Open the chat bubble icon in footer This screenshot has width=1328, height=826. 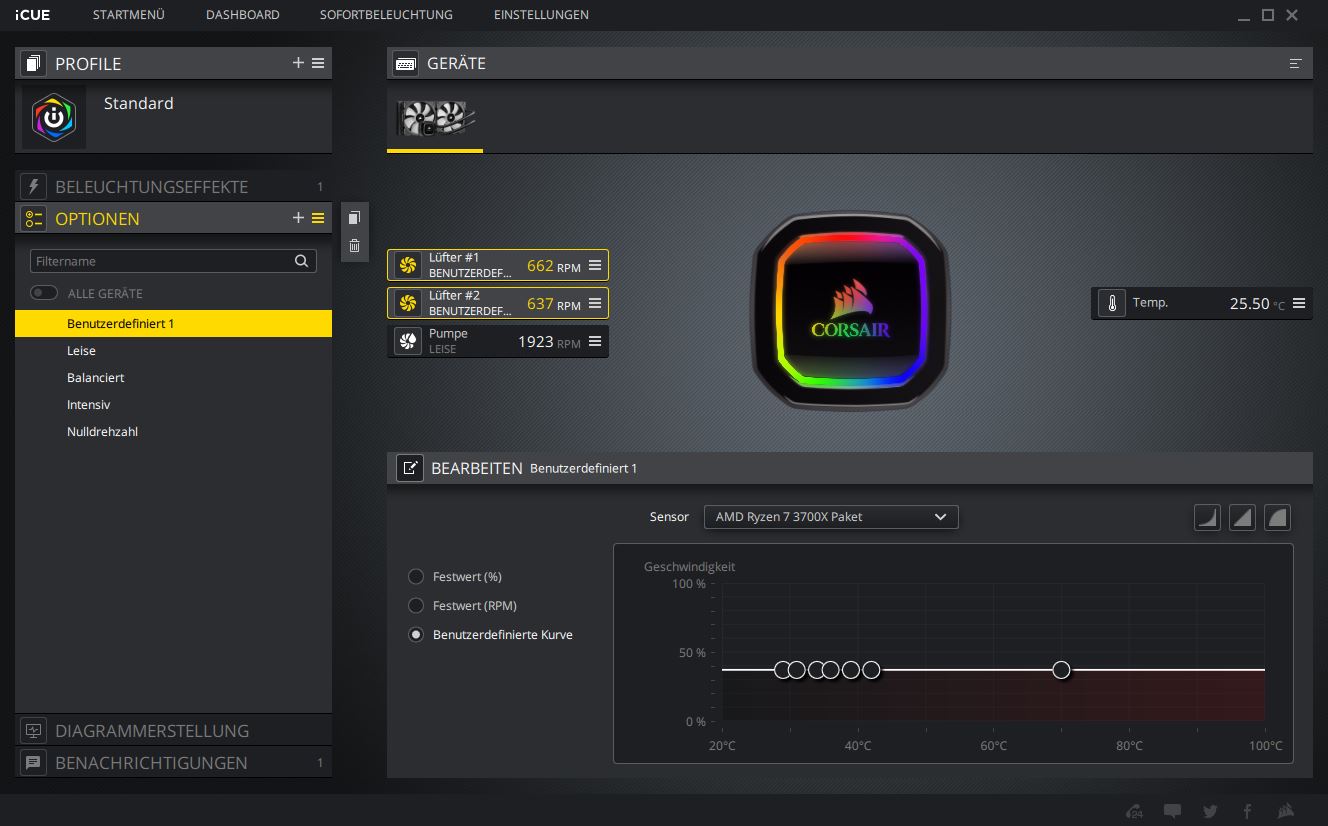1172,811
